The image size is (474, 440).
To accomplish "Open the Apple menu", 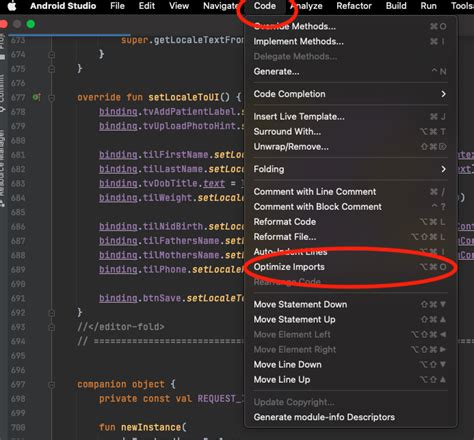I will pos(12,6).
